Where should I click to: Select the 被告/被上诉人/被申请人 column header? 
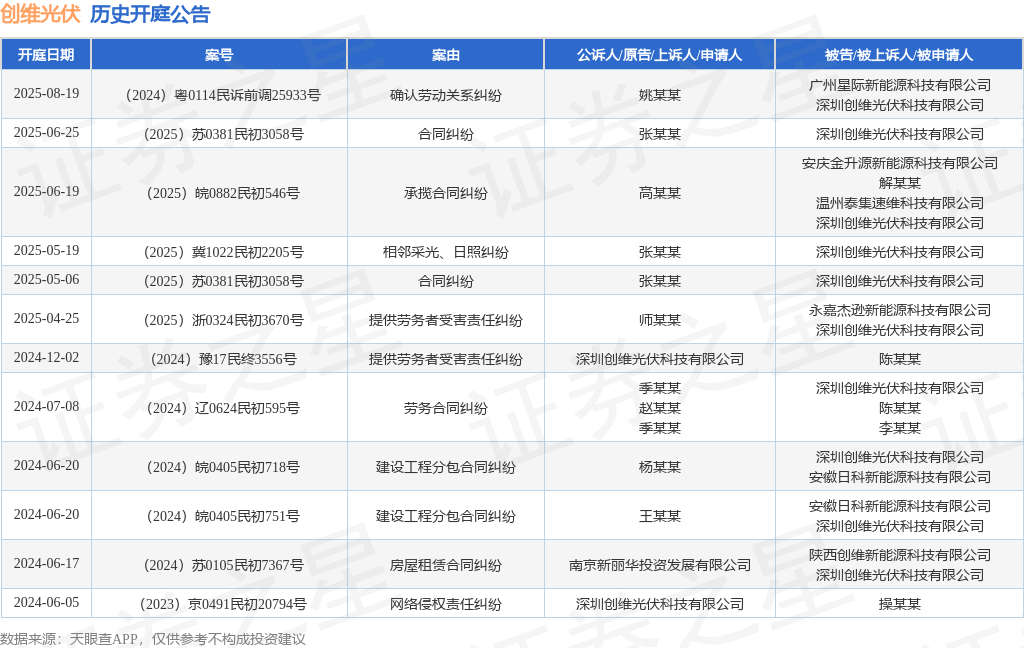click(899, 55)
